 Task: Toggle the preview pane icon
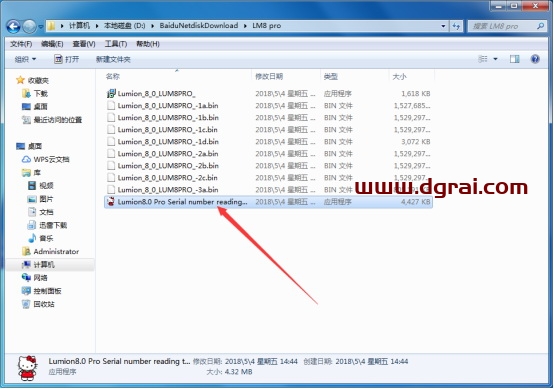[514, 59]
